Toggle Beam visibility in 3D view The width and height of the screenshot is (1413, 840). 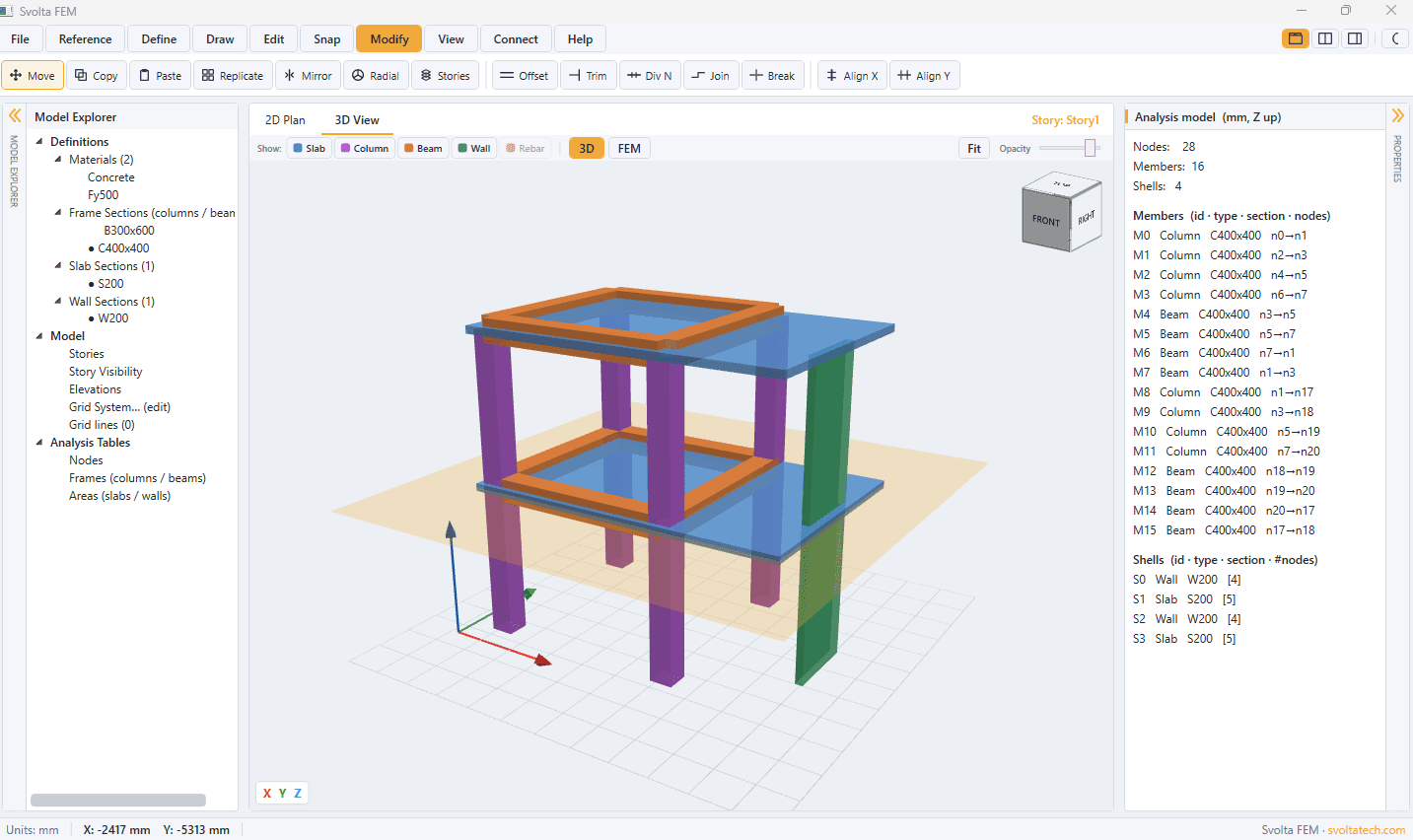423,149
